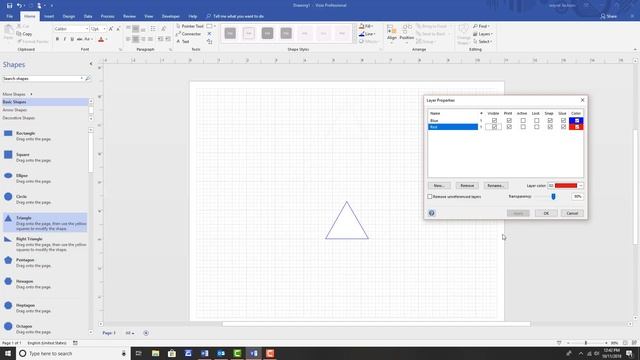Viewport: 640px width, 360px height.
Task: Switch to the Insert ribbon tab
Action: click(x=49, y=16)
